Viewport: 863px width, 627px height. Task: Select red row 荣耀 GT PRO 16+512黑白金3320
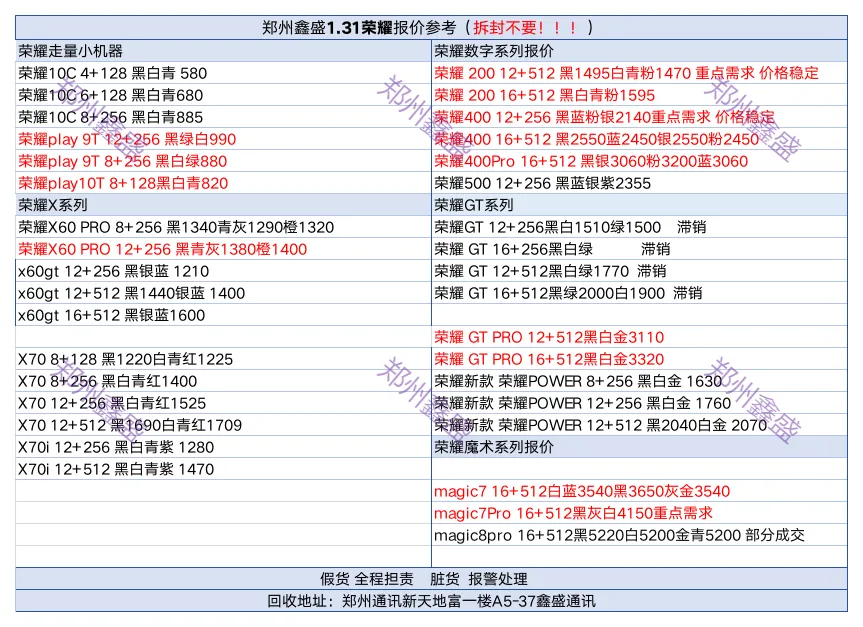(x=640, y=359)
